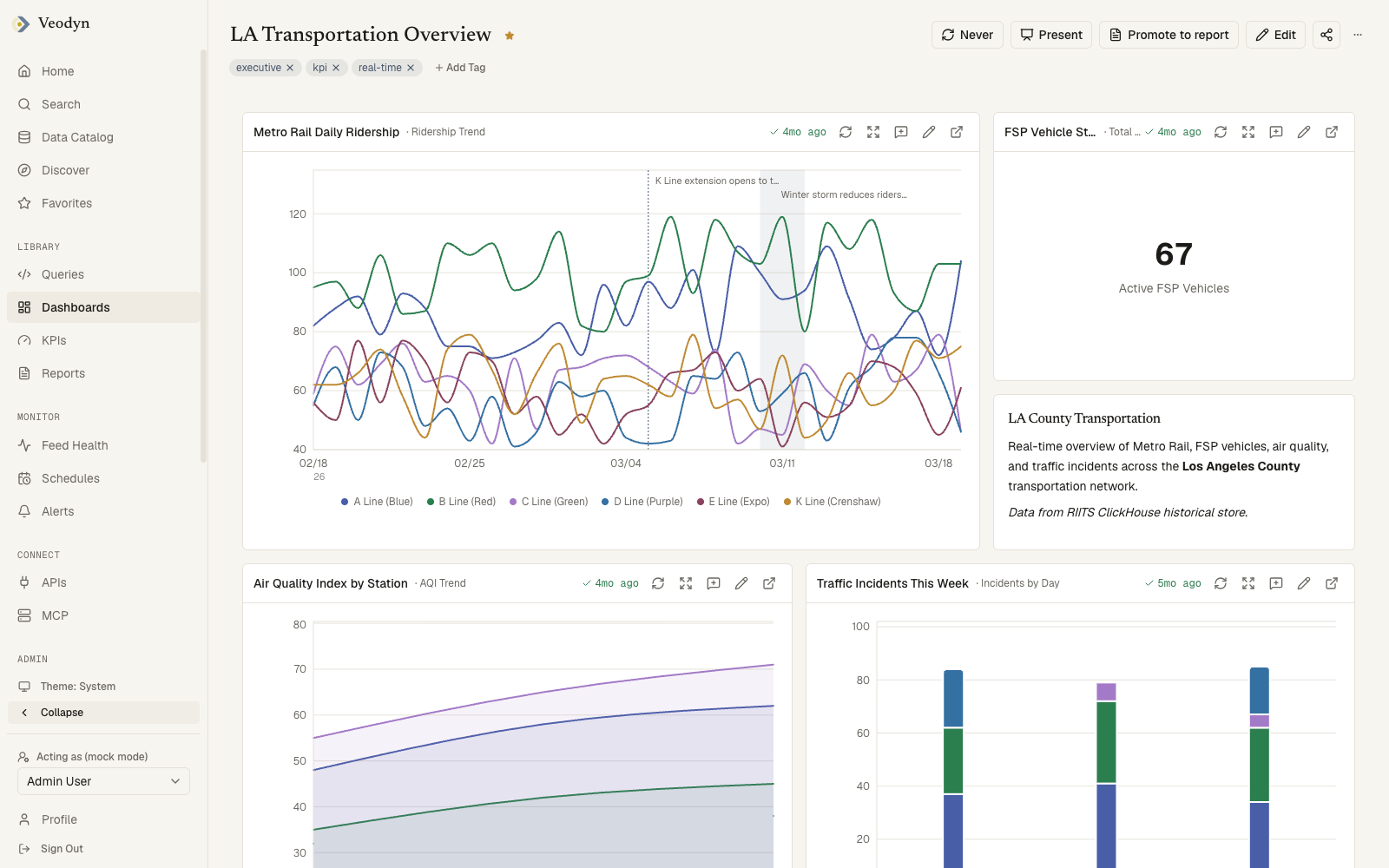This screenshot has height=868, width=1389.
Task: Toggle K Line (Crenshaw) legend series
Action: coord(832,502)
